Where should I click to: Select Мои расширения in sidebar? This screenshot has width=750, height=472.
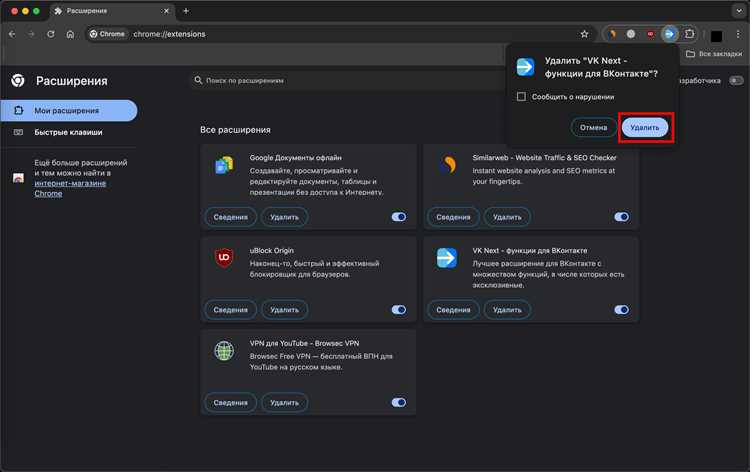(69, 110)
